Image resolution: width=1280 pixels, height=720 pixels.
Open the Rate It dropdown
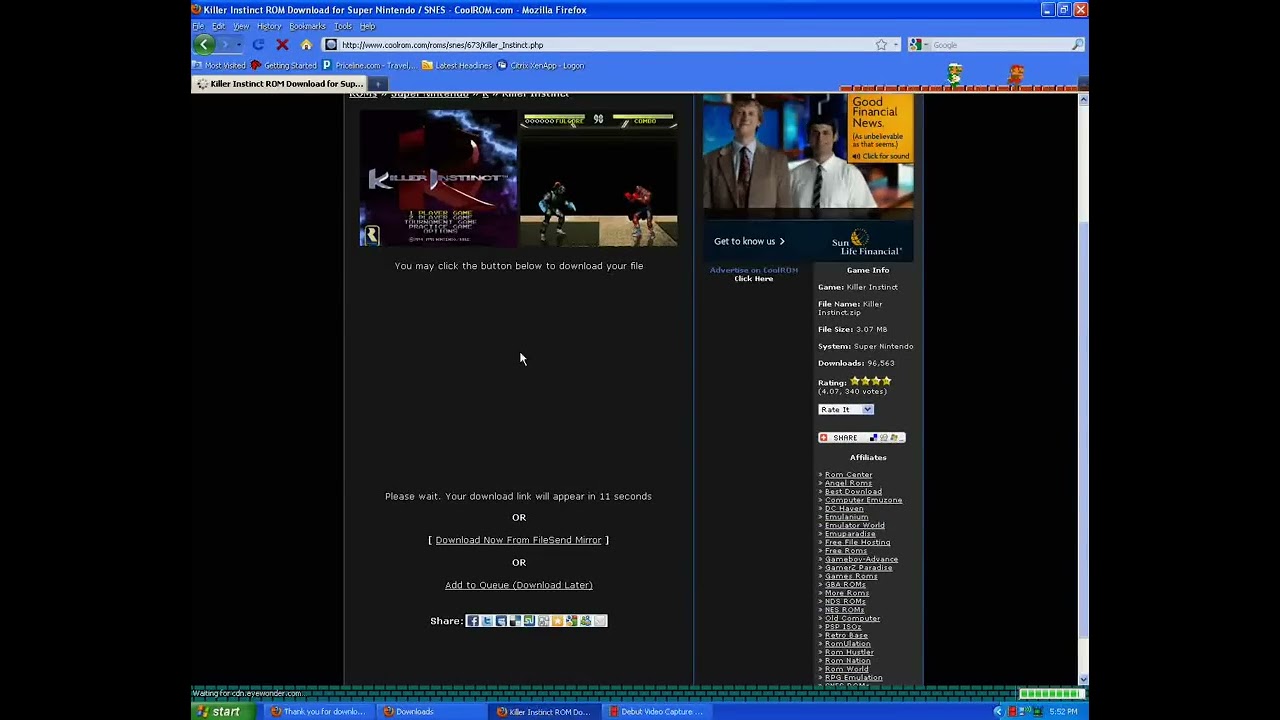point(846,409)
